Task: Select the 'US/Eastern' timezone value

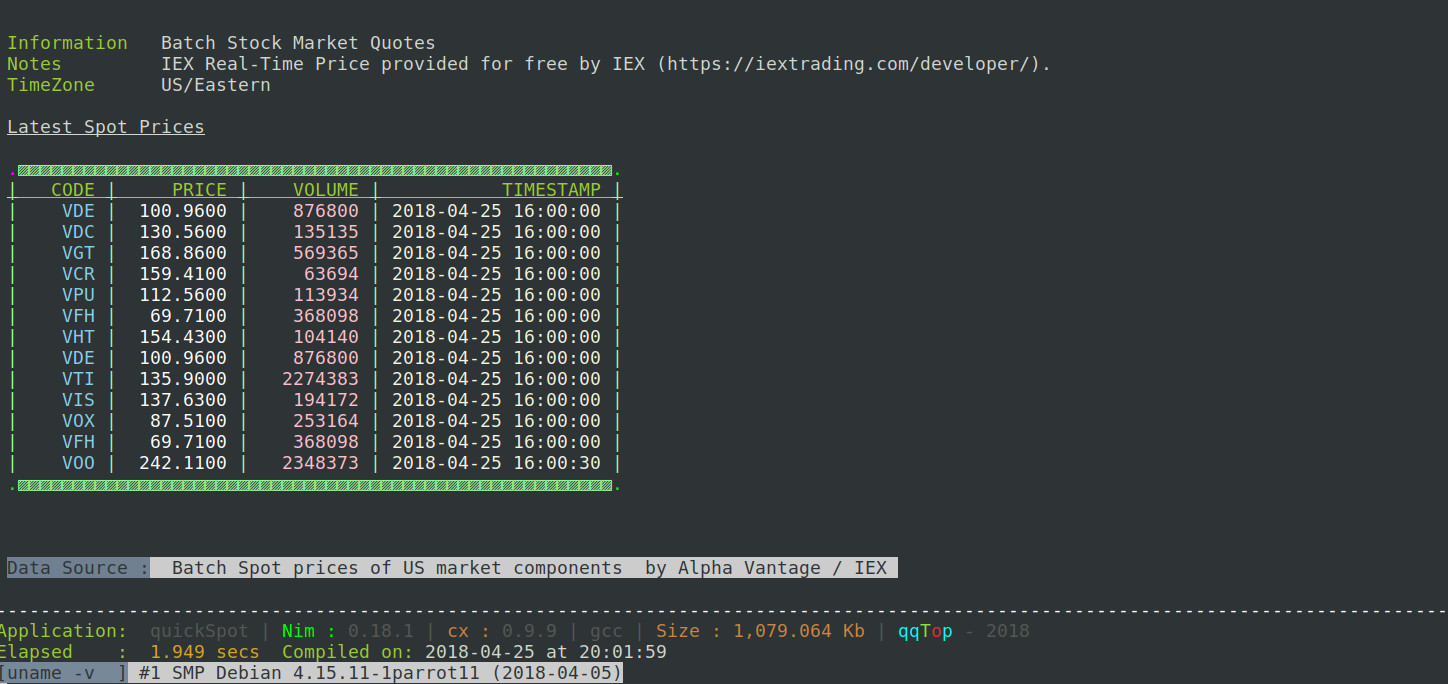Action: coord(216,85)
